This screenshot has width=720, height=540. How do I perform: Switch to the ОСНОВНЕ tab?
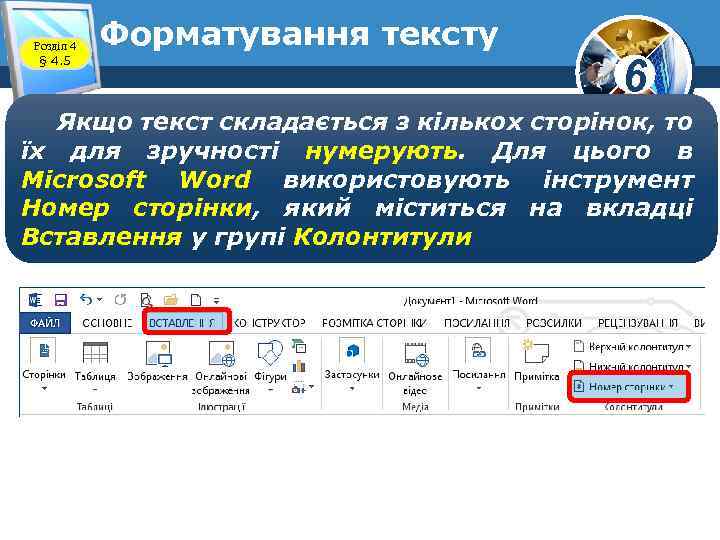(x=107, y=323)
